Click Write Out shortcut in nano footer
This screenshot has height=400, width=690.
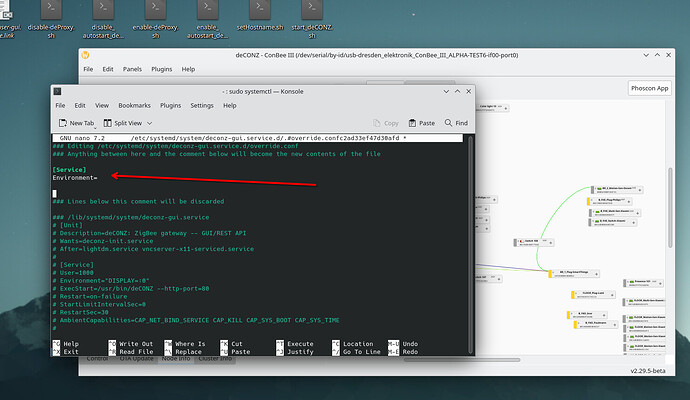pyautogui.click(x=130, y=344)
